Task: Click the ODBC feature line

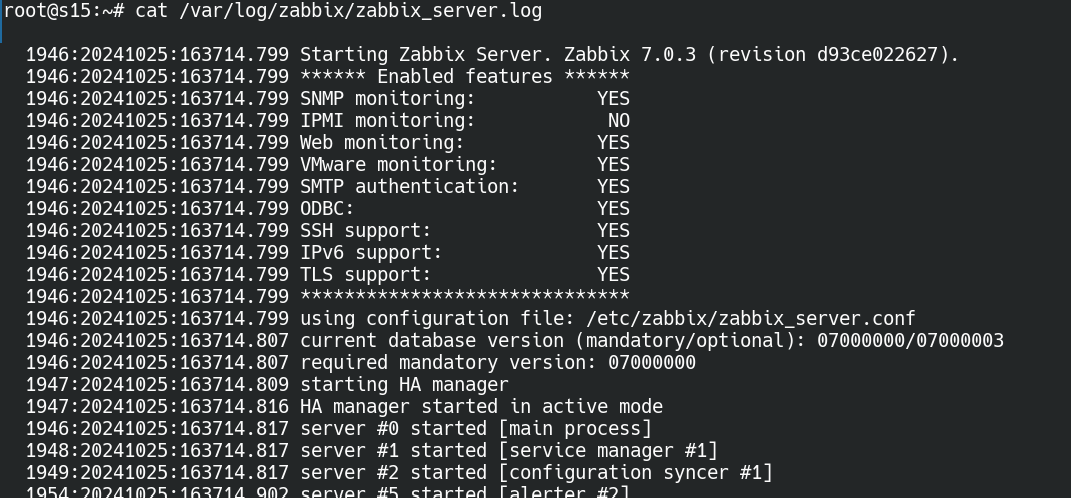Action: 327,209
